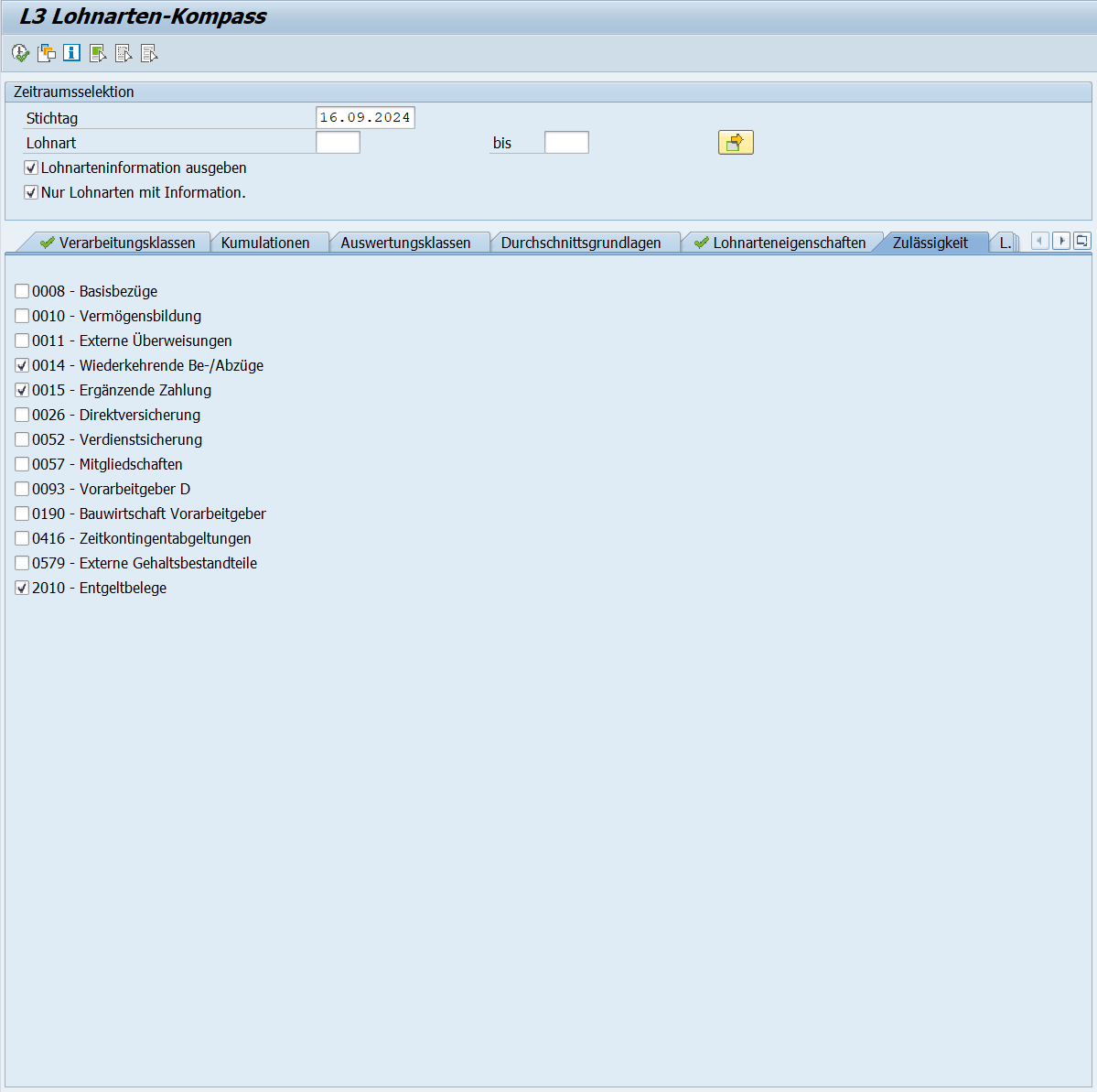Click the dotted-page deselect icon in toolbar
The width and height of the screenshot is (1097, 1092).
pyautogui.click(x=124, y=53)
